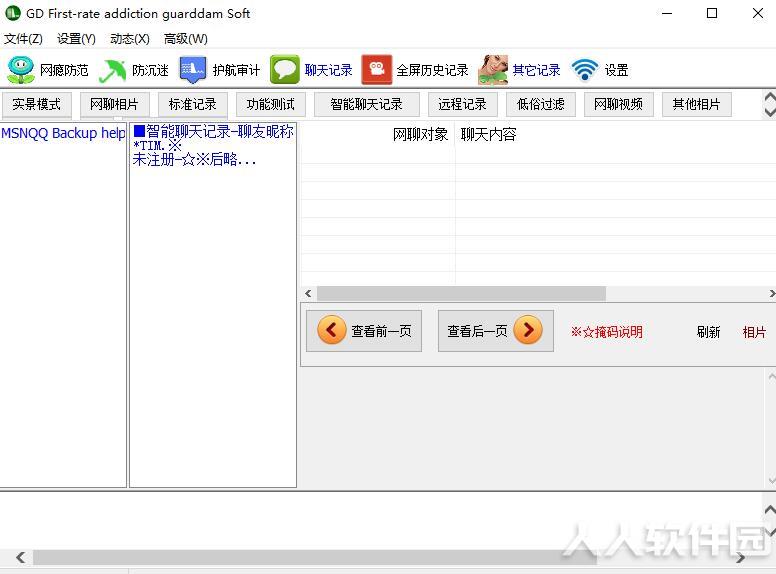Switch to the 智能聊天记录 tab
The width and height of the screenshot is (776, 574).
[x=367, y=104]
